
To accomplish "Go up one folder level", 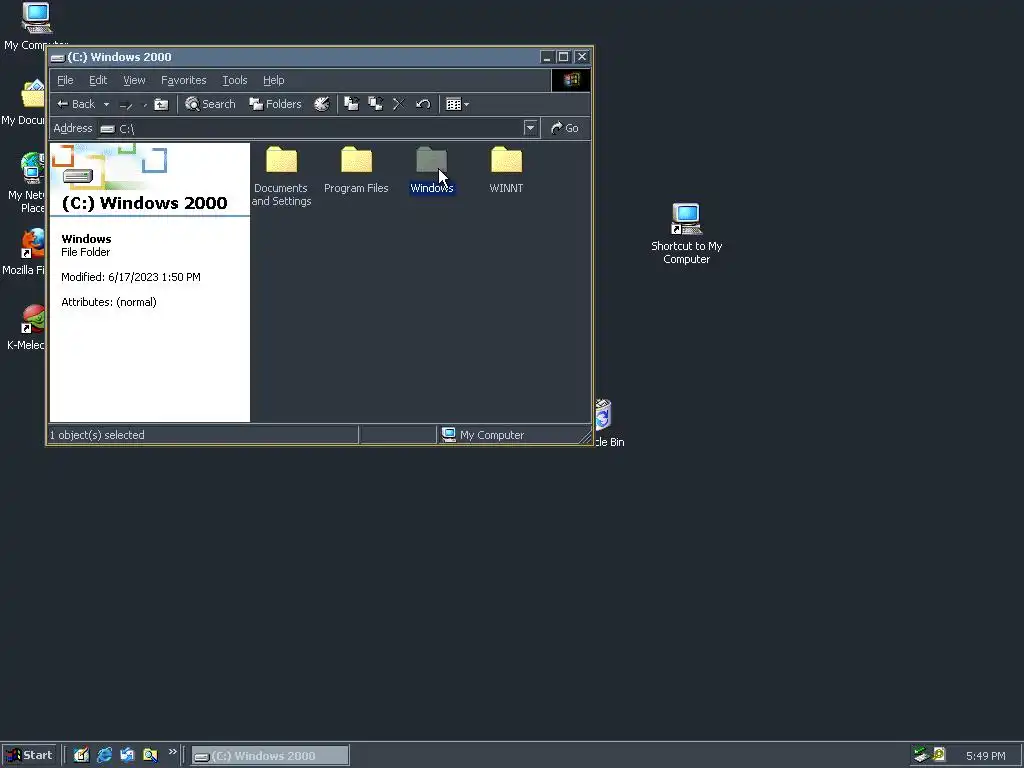I will [161, 104].
